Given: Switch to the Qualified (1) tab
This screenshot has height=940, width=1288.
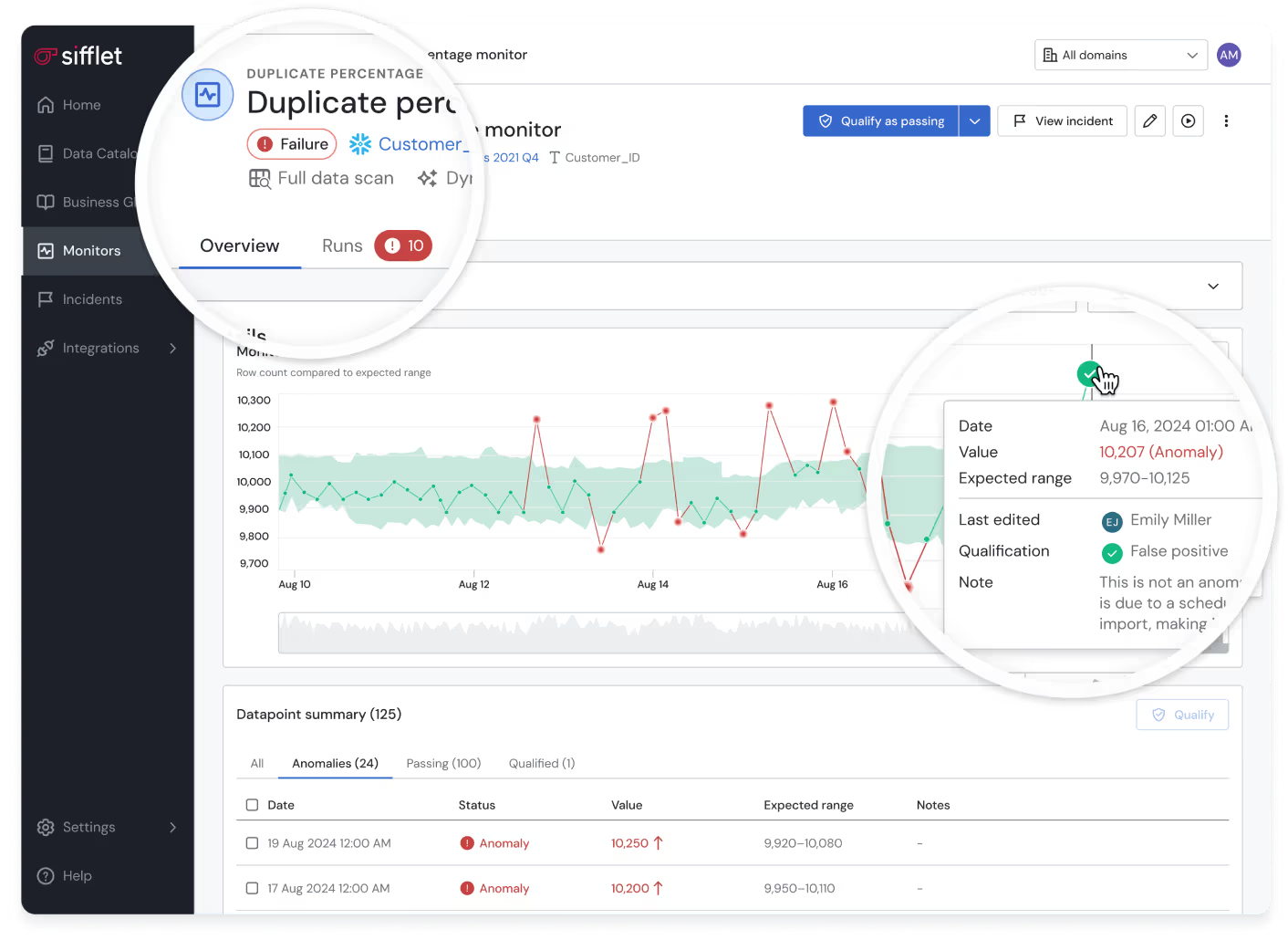Looking at the screenshot, I should pyautogui.click(x=542, y=763).
